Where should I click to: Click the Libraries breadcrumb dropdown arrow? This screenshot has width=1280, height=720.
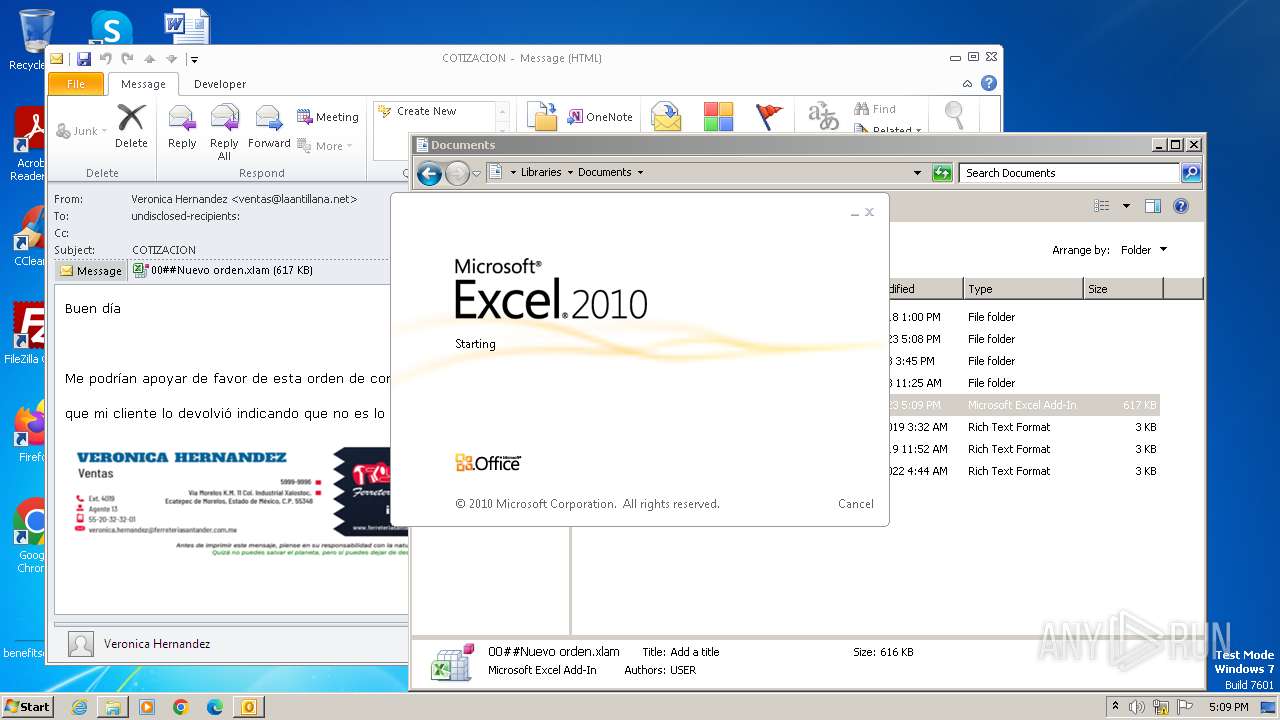click(570, 172)
